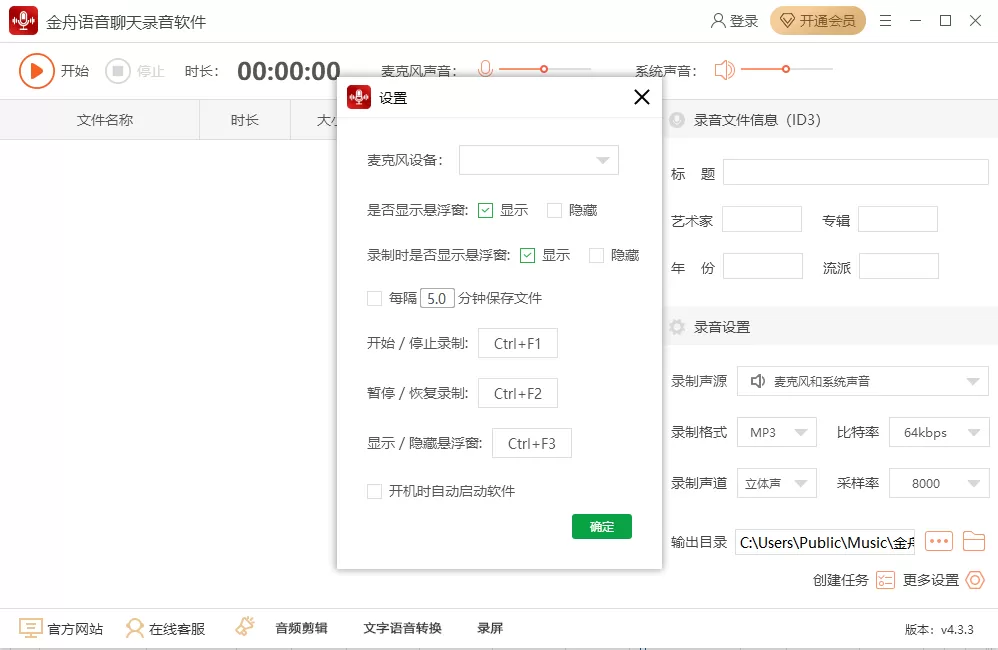The width and height of the screenshot is (998, 650).
Task: Open the 文字语音转换 link
Action: pyautogui.click(x=402, y=628)
